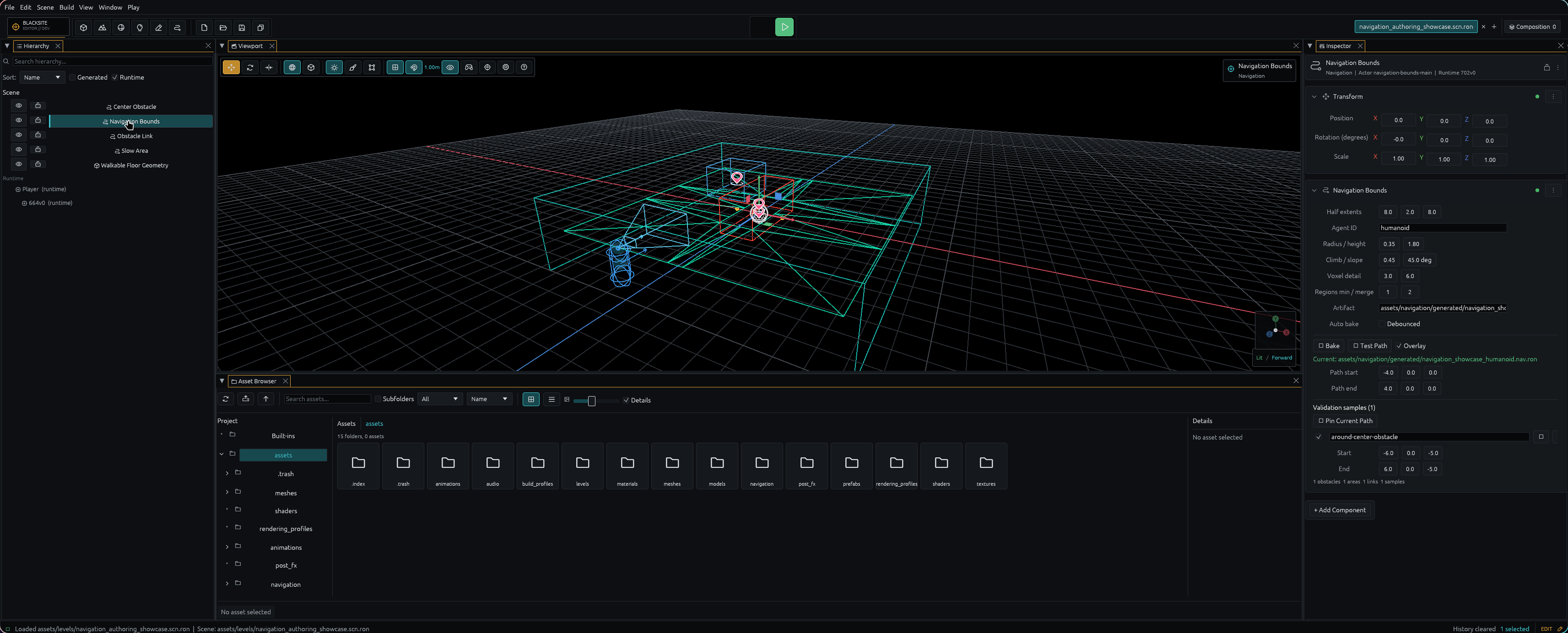Lock the Slow Area row

[x=38, y=150]
